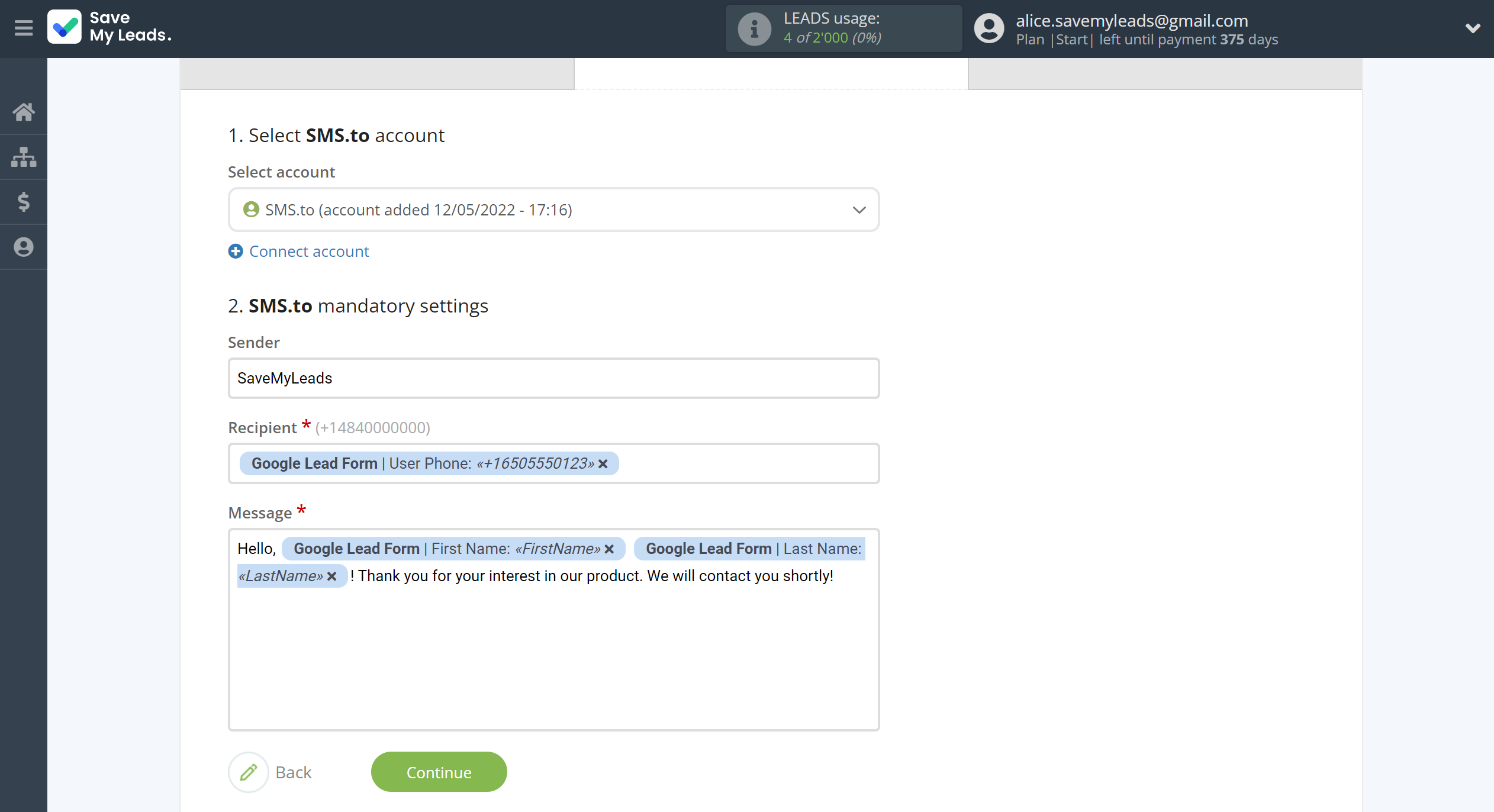Screen dimensions: 1494x812
Task: Click the third gray step tab
Action: tap(1165, 73)
